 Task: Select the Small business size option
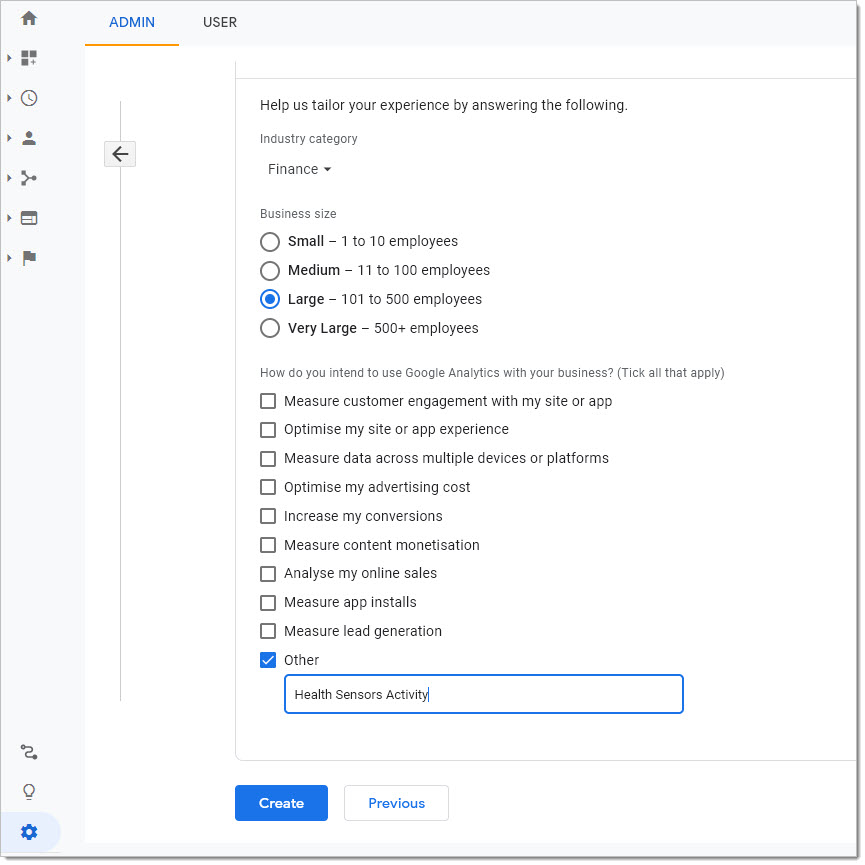(270, 242)
